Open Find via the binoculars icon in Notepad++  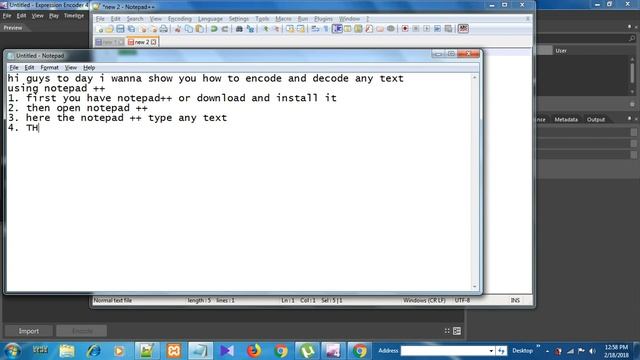[239, 29]
